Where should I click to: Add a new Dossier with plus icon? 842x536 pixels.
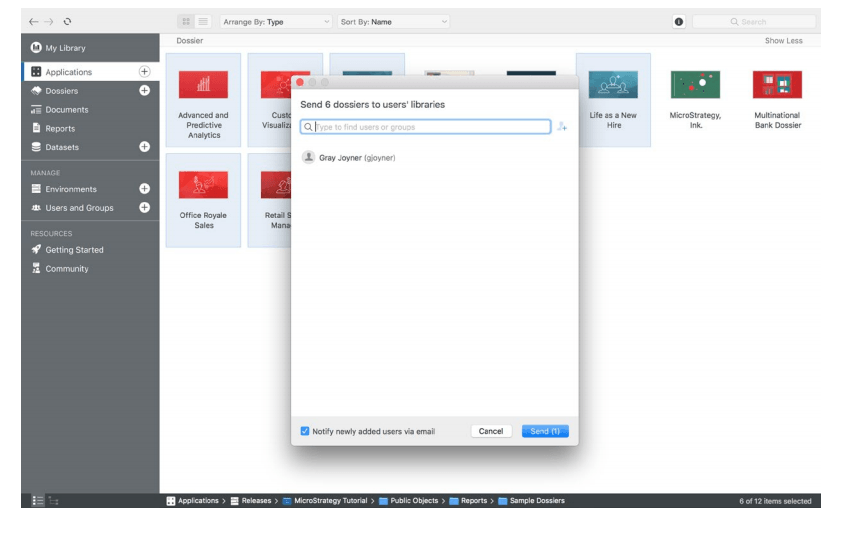(144, 91)
